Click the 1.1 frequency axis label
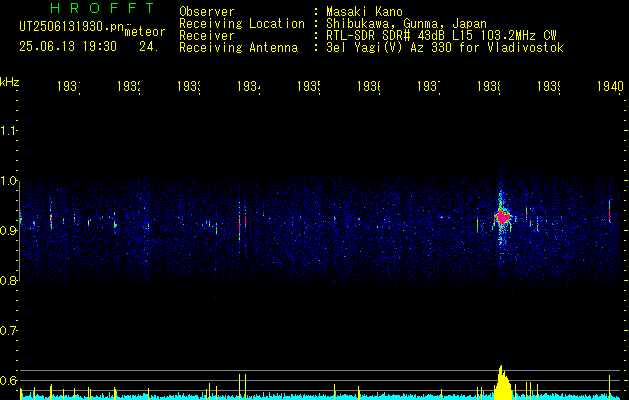Viewport: 629px width, 400px height. click(x=9, y=130)
